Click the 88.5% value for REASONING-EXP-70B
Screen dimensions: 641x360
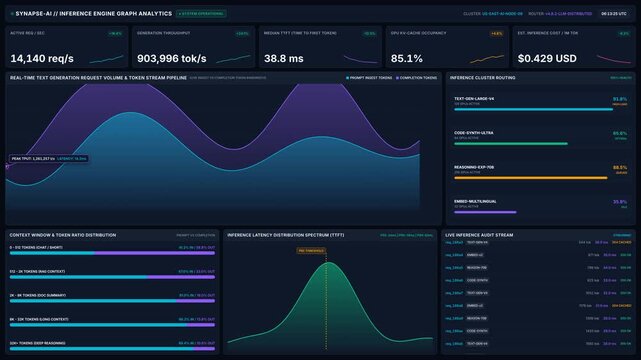click(x=620, y=168)
